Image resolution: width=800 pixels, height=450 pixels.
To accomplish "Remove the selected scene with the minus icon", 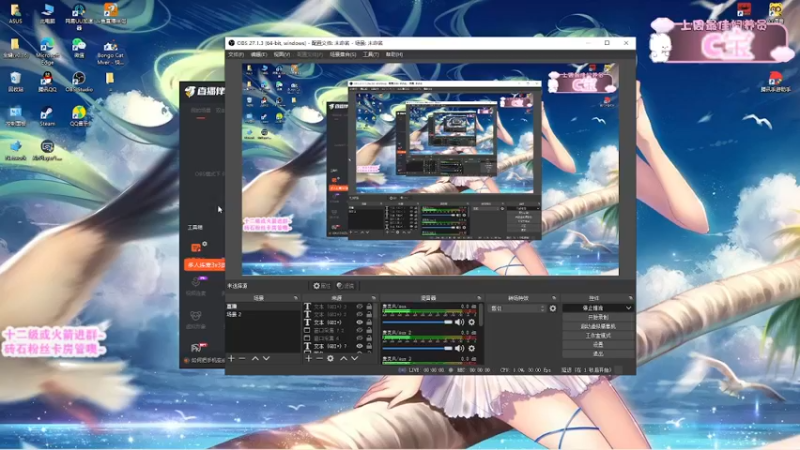I will tap(242, 359).
